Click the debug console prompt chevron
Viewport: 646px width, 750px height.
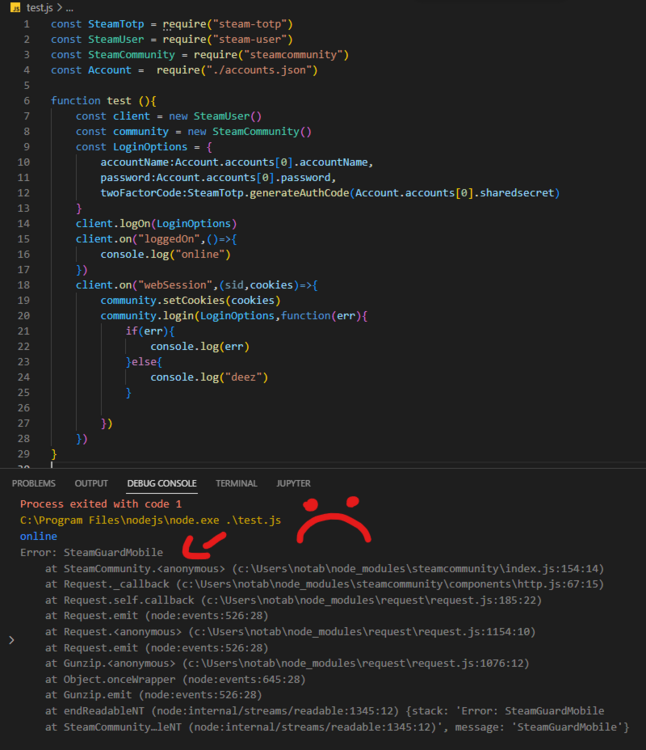coord(11,639)
